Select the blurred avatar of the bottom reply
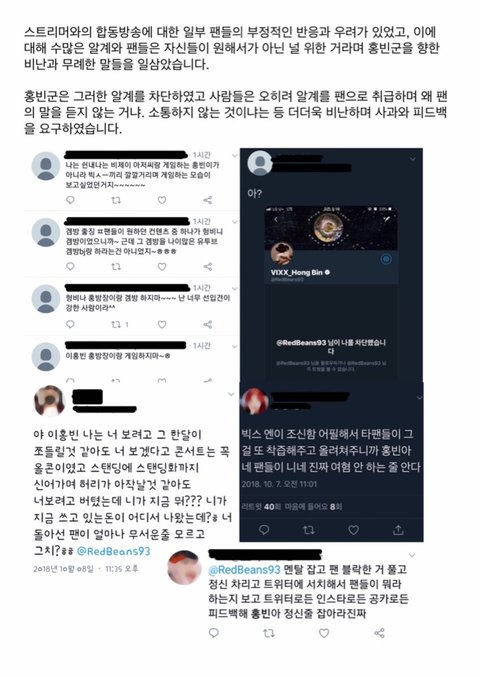 pos(185,568)
